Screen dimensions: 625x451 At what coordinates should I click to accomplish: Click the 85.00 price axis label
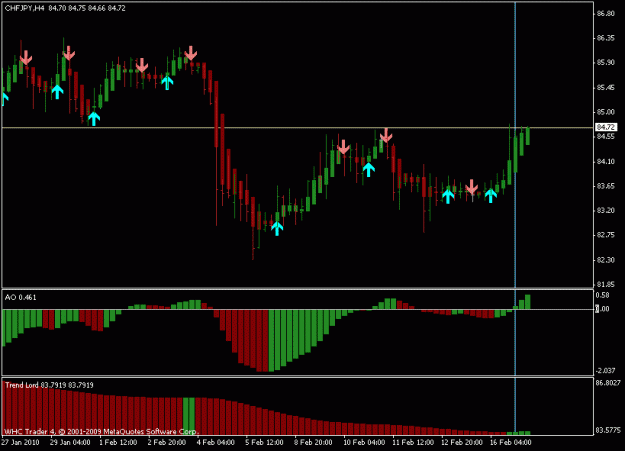(606, 112)
